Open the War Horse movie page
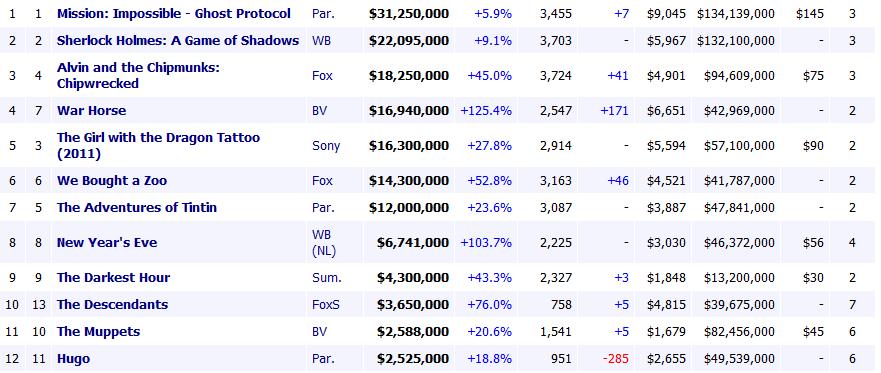The image size is (881, 373). click(x=91, y=111)
